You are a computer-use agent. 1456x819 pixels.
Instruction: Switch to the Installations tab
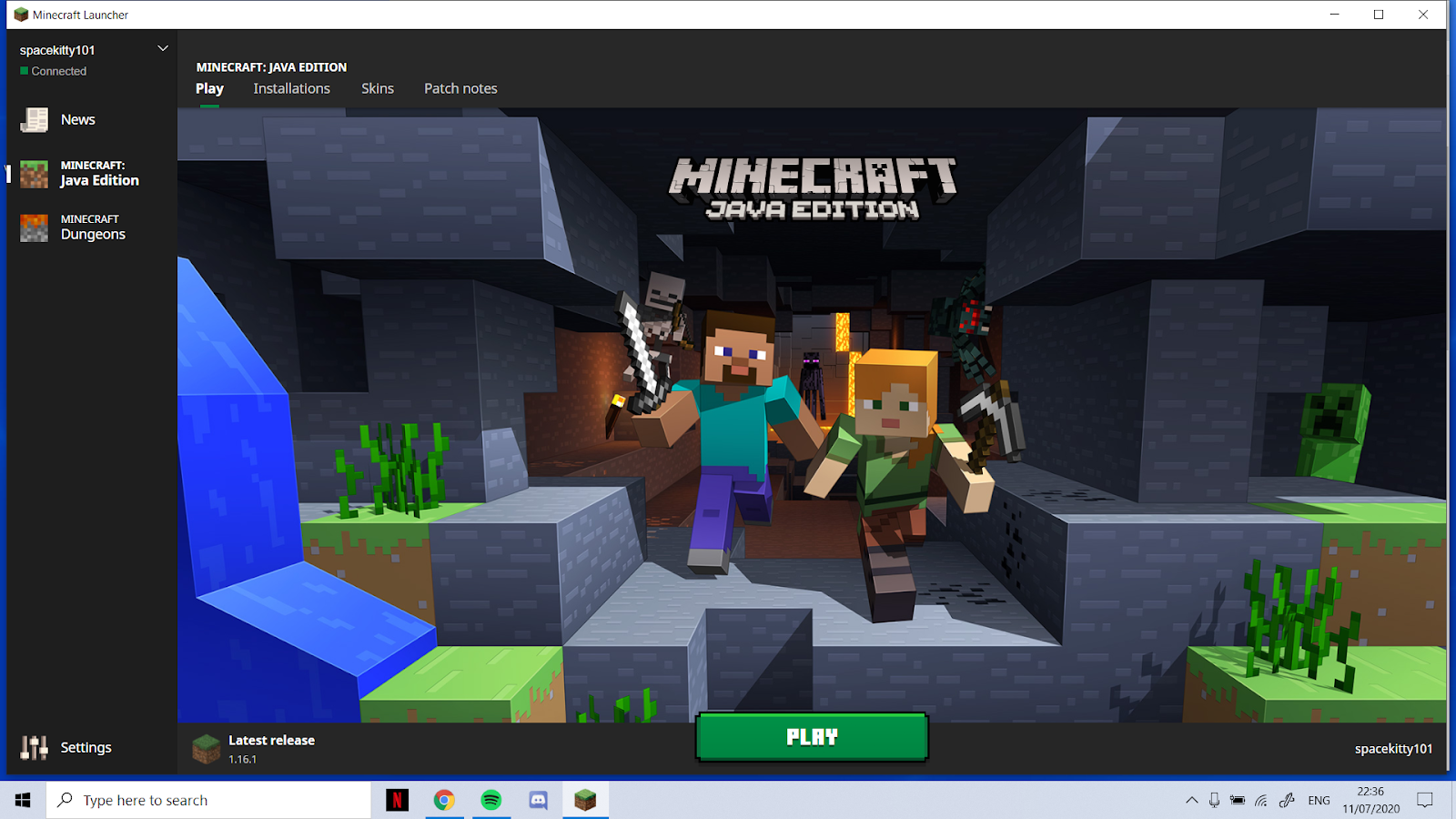tap(291, 88)
